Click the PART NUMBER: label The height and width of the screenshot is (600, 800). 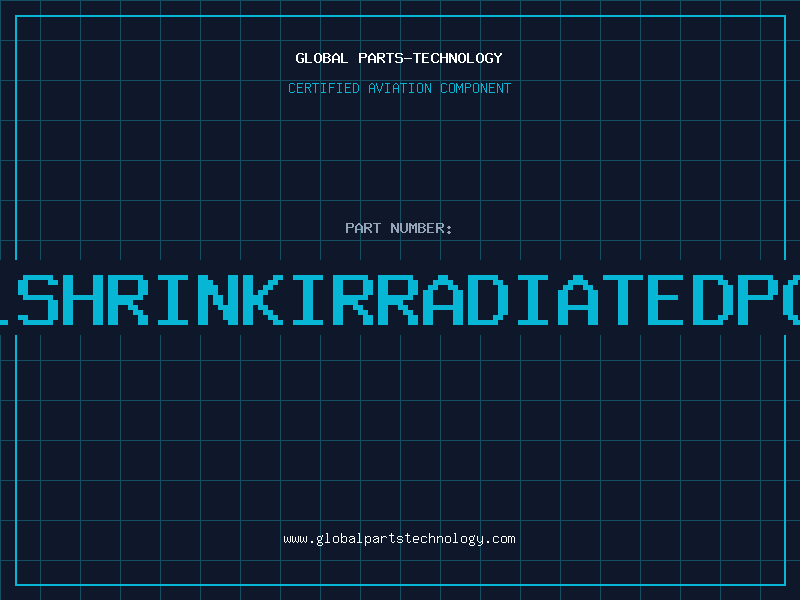[x=399, y=228]
